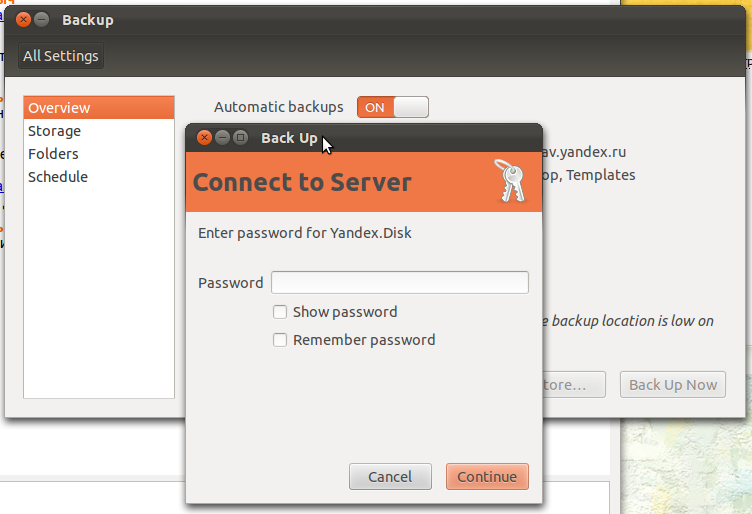
Task: Continue with the server connection
Action: pos(487,477)
